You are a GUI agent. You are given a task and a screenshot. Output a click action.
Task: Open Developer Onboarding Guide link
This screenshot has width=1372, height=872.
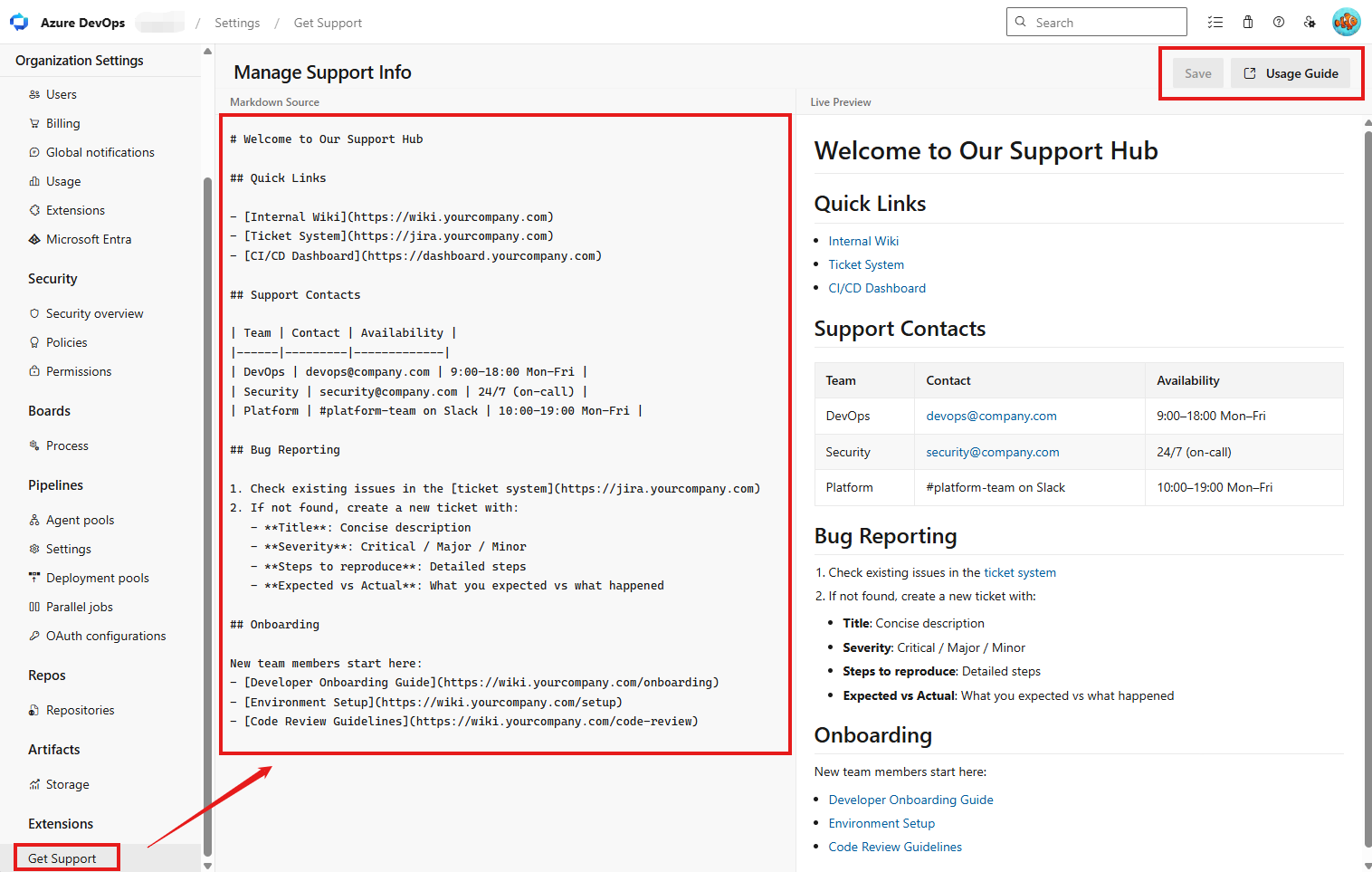pyautogui.click(x=911, y=800)
